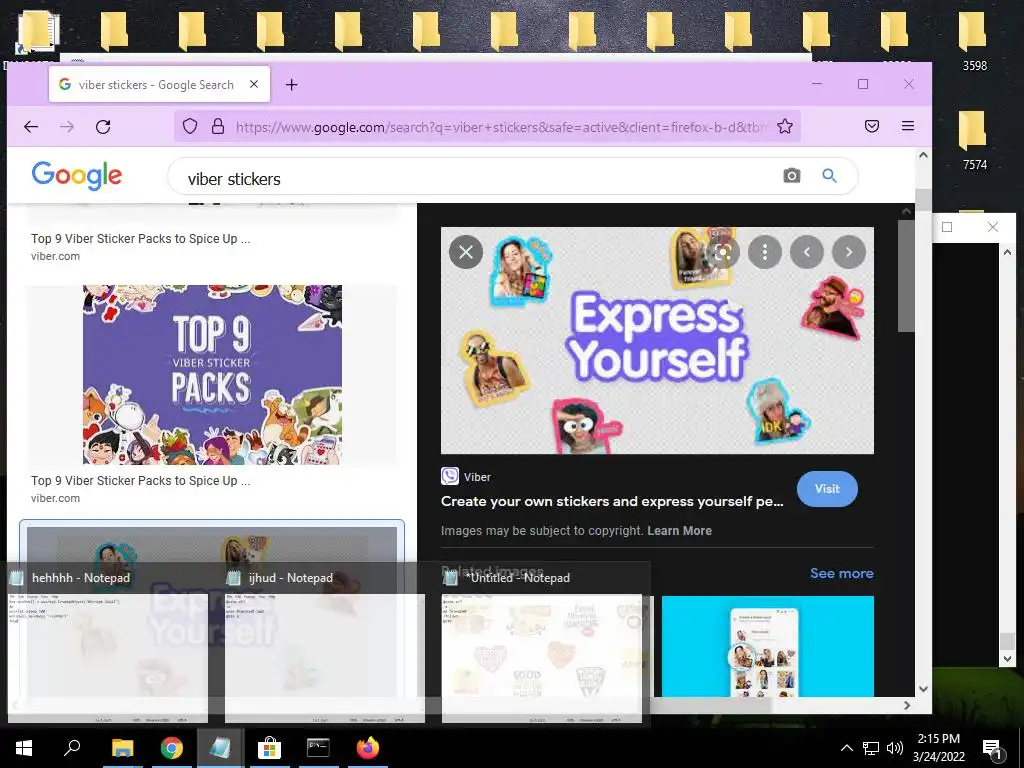Search inside image with the lens icon
Viewport: 1024px width, 768px height.
coord(722,252)
